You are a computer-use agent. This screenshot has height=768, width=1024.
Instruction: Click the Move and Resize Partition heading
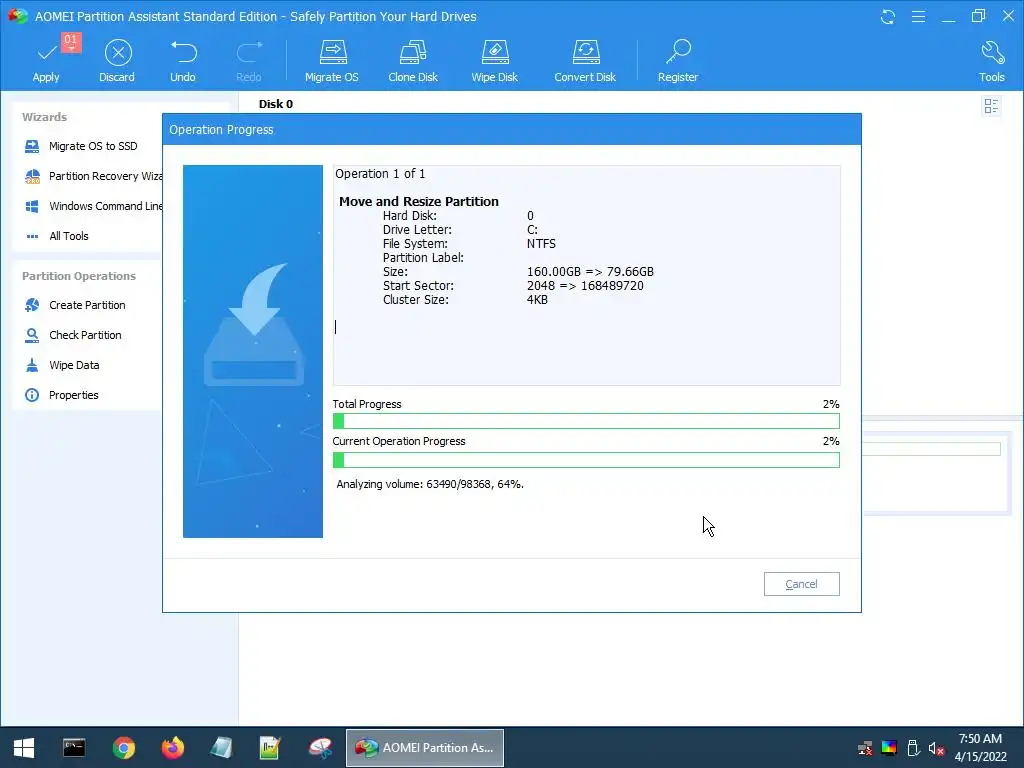point(419,202)
